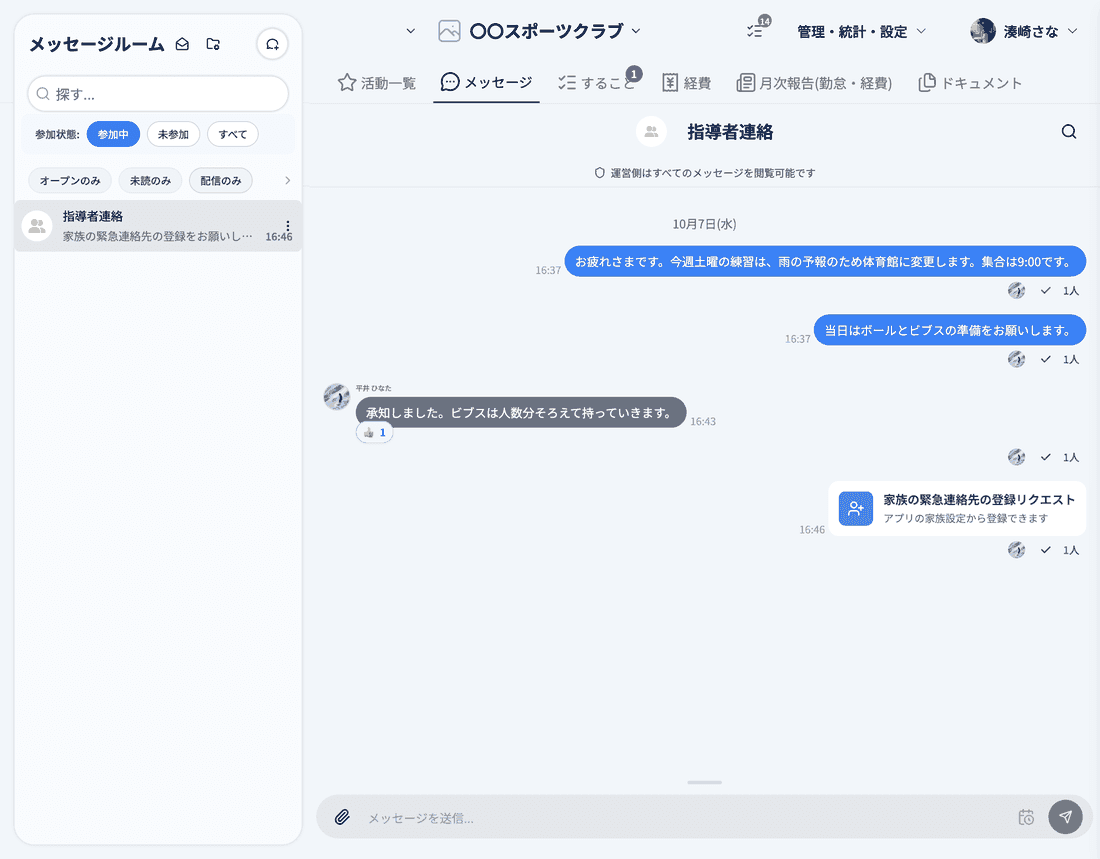Toggle the 未読のみ filter chip

[150, 180]
